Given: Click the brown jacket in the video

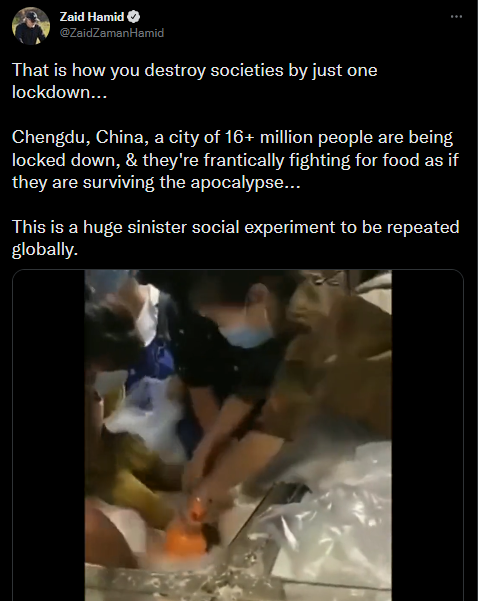Looking at the screenshot, I should (337, 368).
